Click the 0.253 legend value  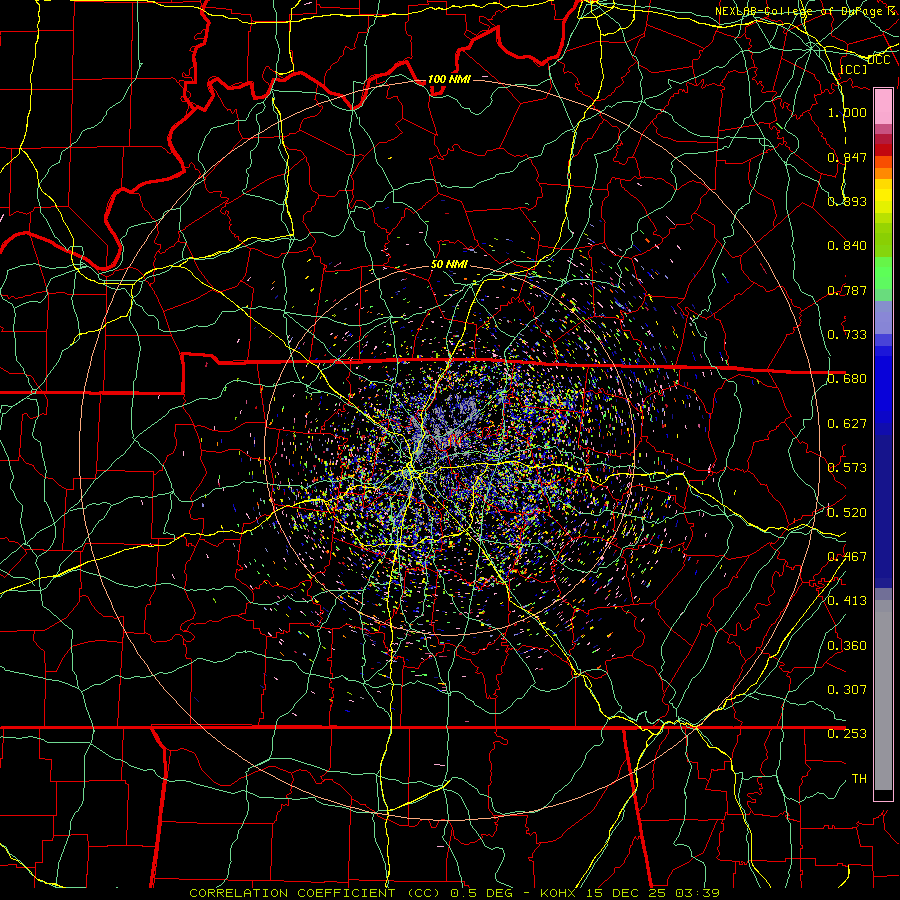click(x=847, y=734)
